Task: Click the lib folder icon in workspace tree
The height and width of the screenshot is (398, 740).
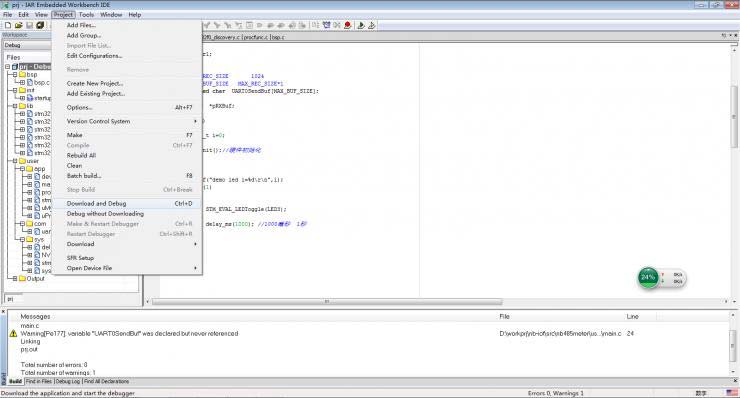Action: (22, 106)
